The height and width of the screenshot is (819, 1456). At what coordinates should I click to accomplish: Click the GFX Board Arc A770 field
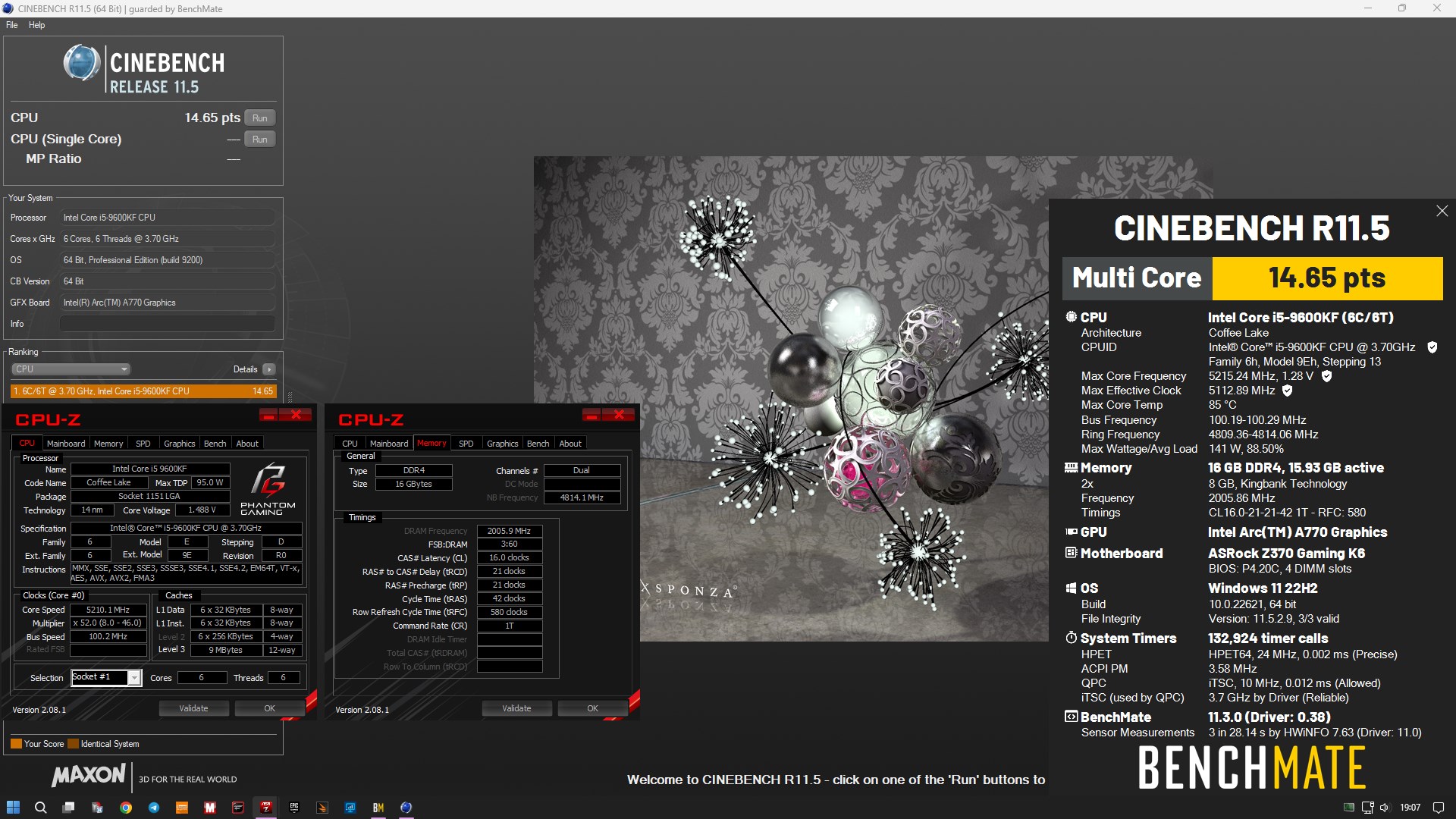pyautogui.click(x=167, y=303)
